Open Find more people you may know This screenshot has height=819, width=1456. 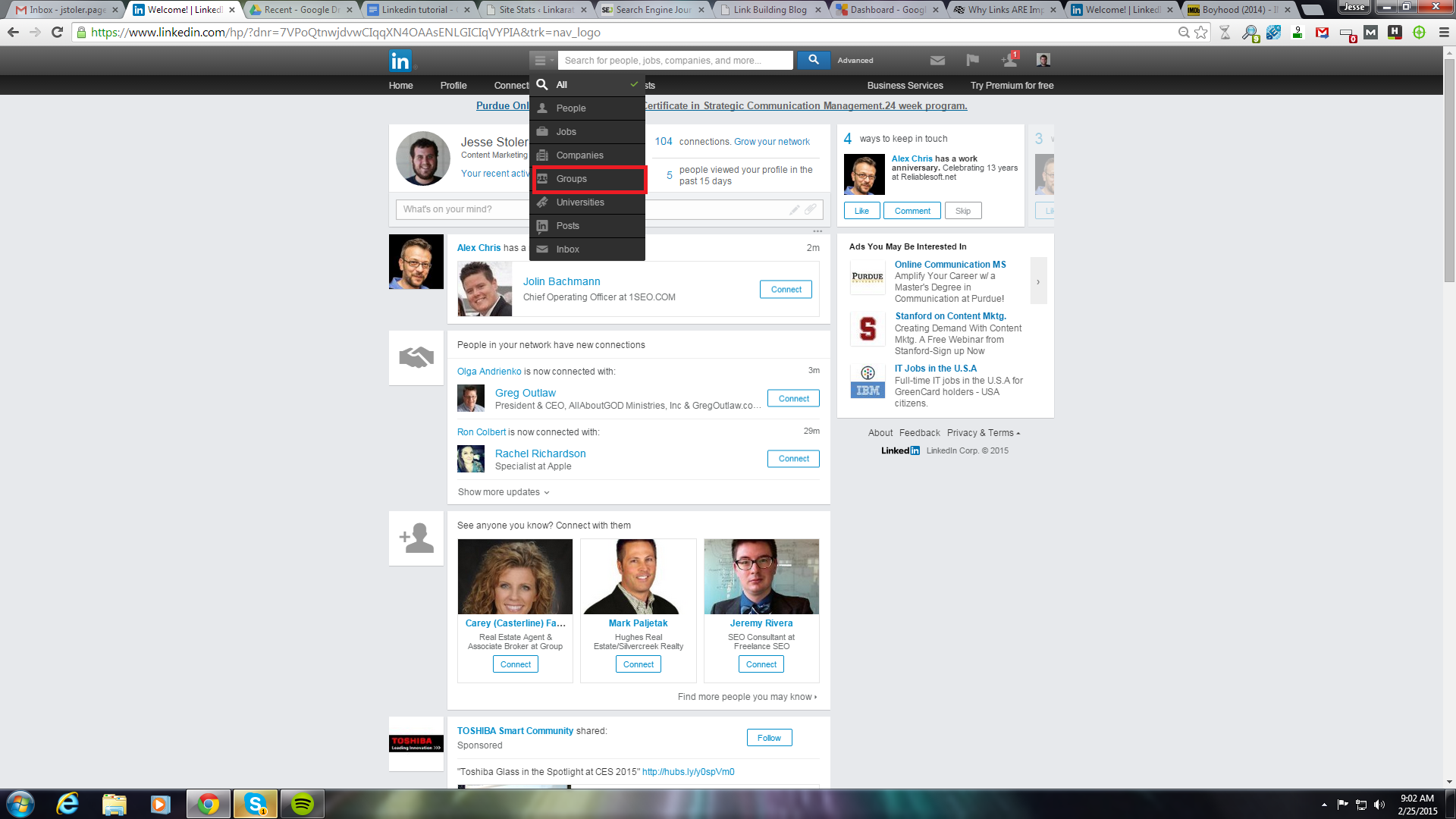pyautogui.click(x=748, y=697)
